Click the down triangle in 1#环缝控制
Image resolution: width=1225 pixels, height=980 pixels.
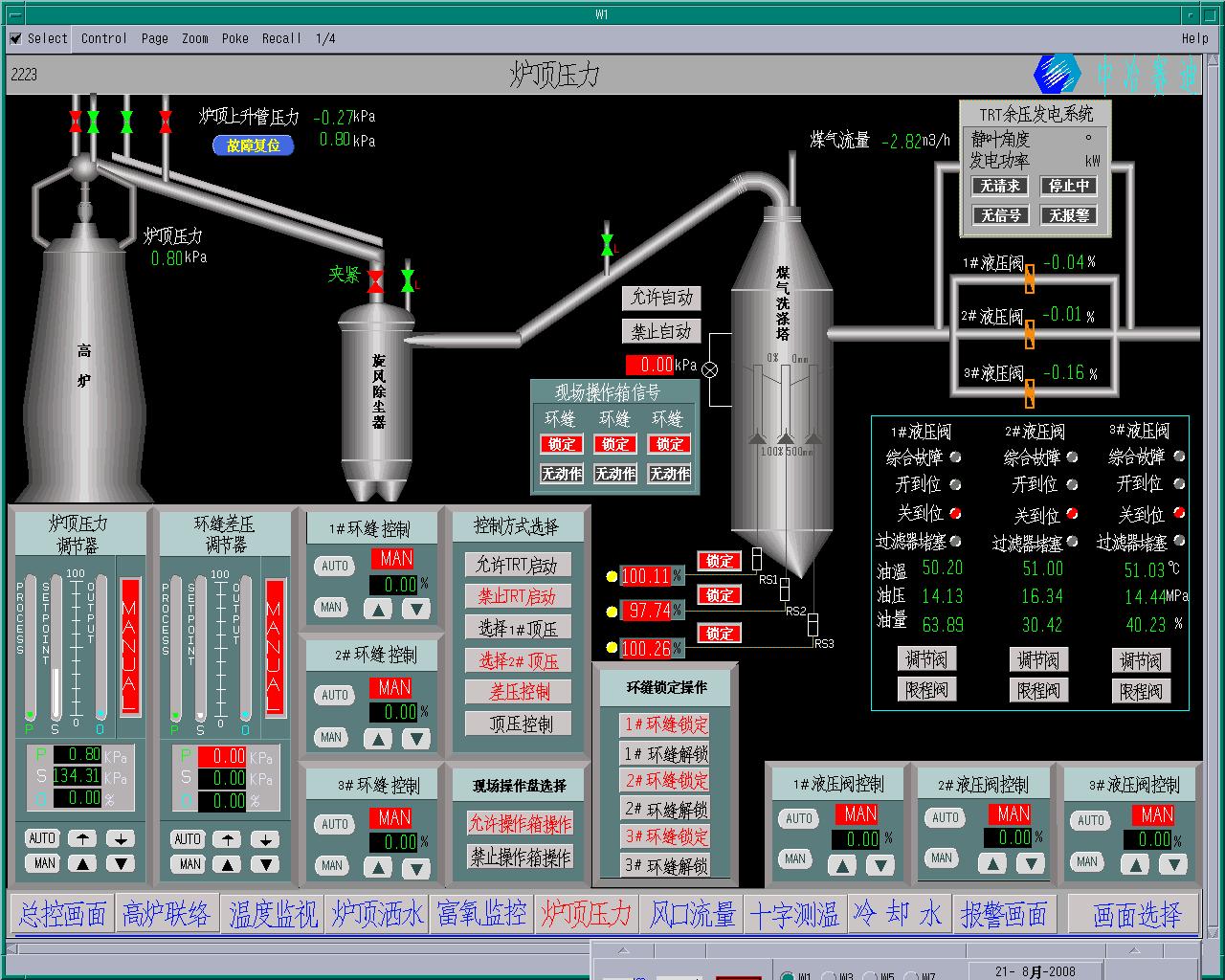pos(415,609)
